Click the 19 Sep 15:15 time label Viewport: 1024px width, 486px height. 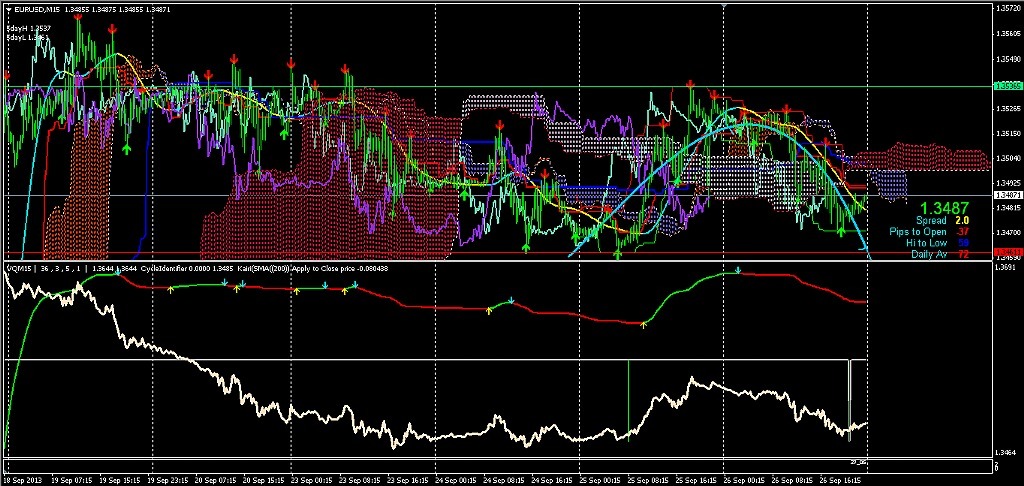pyautogui.click(x=118, y=479)
